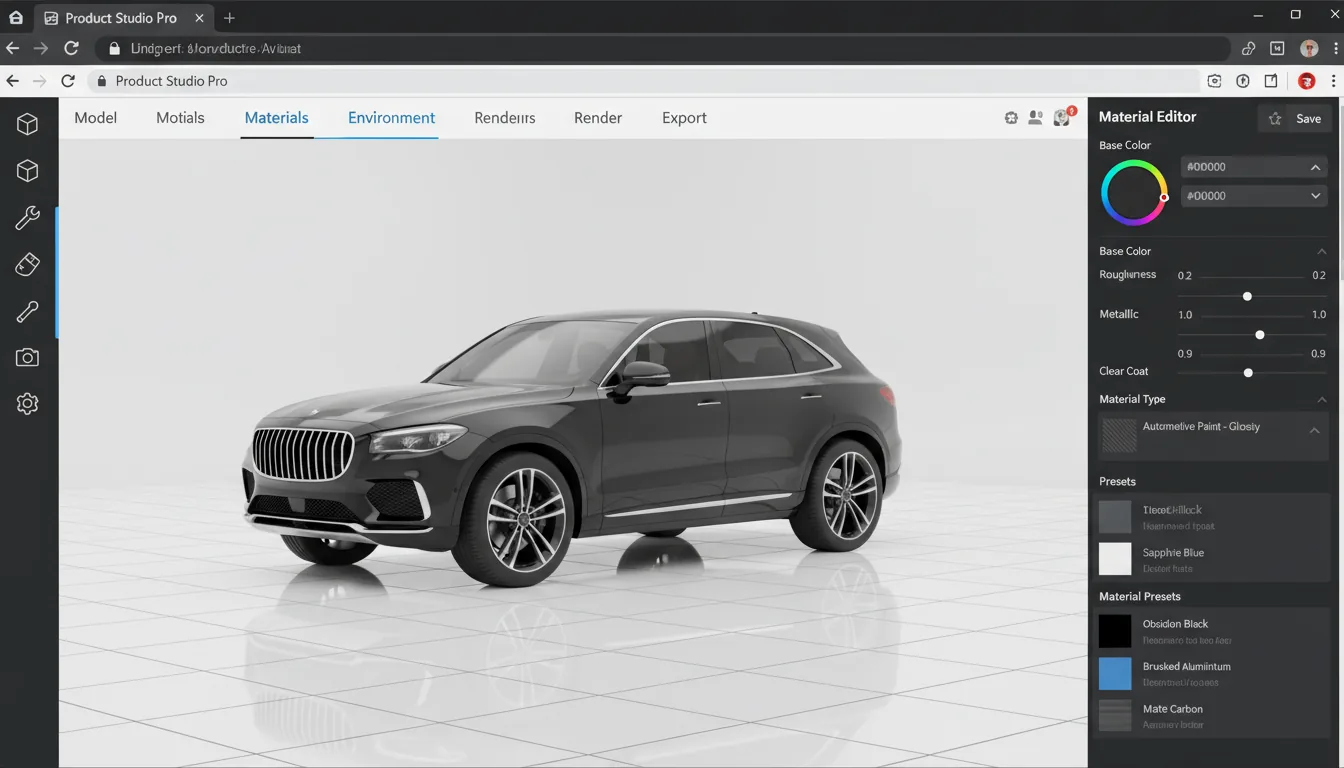The height and width of the screenshot is (768, 1344).
Task: Collapse the Material Type section
Action: (1321, 399)
